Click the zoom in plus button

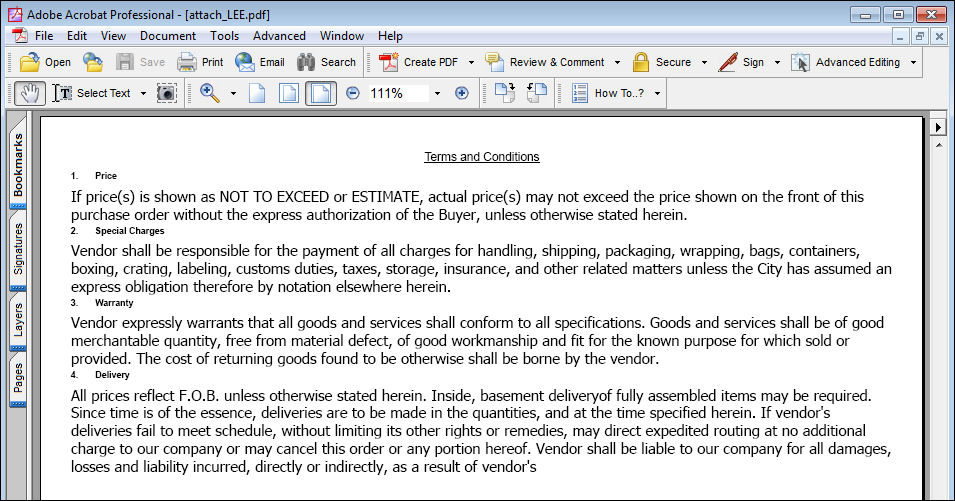(462, 93)
